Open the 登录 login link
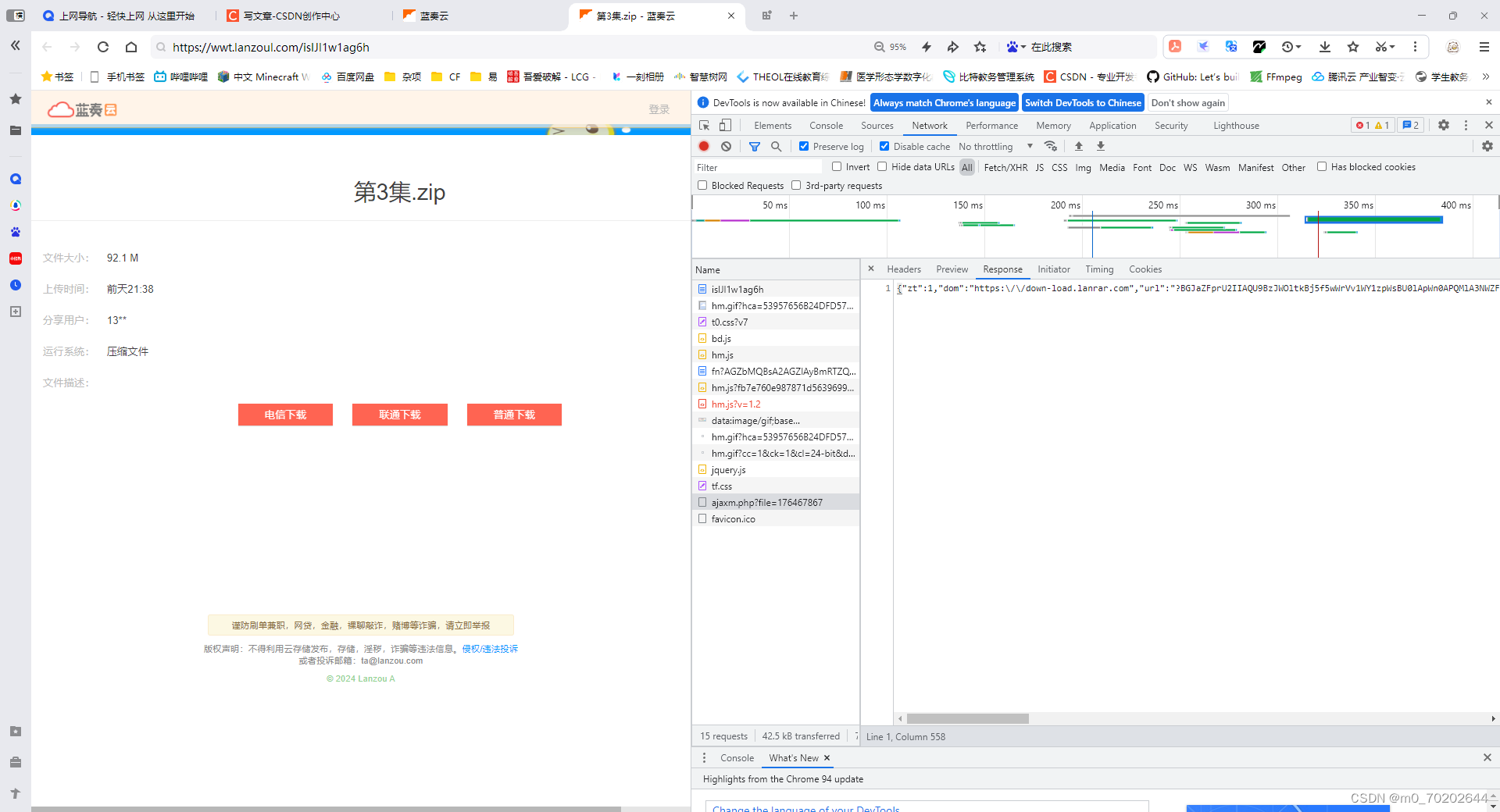Screen dimensions: 1500x812 [x=659, y=109]
